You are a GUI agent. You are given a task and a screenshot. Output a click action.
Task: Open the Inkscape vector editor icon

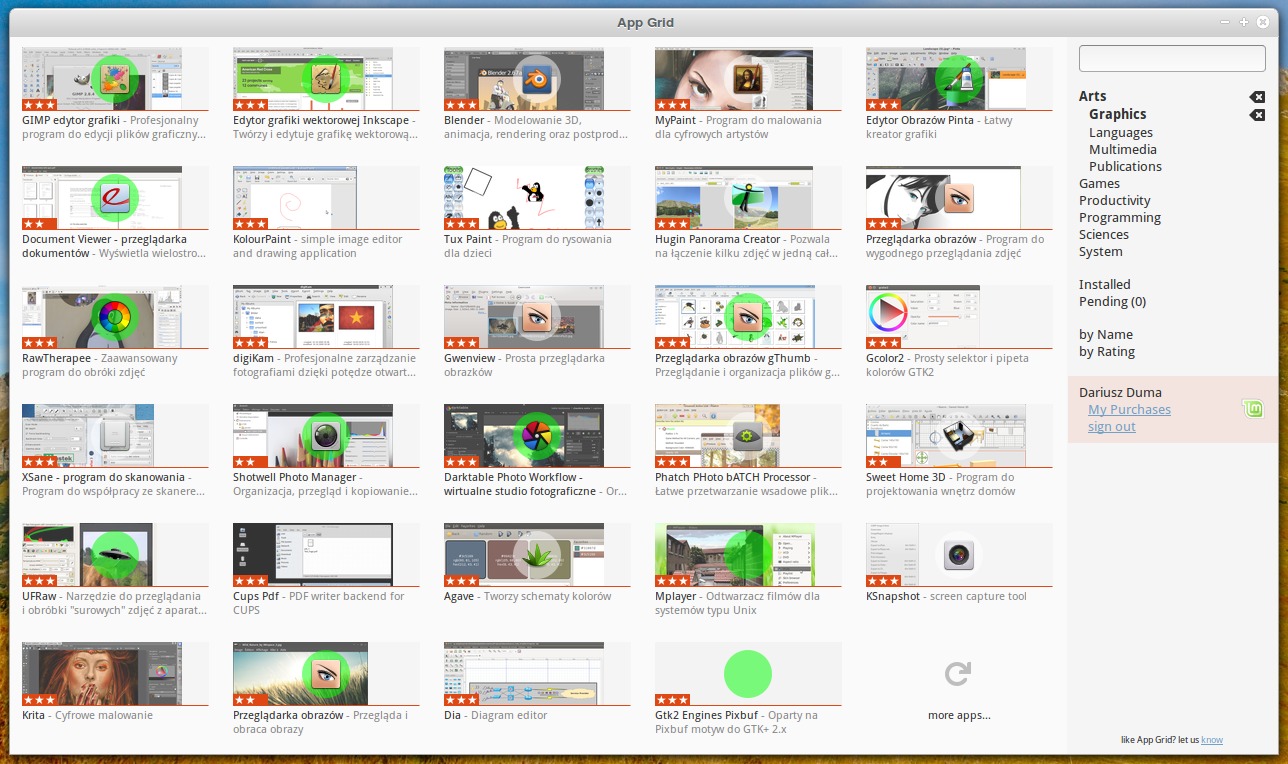coord(325,78)
